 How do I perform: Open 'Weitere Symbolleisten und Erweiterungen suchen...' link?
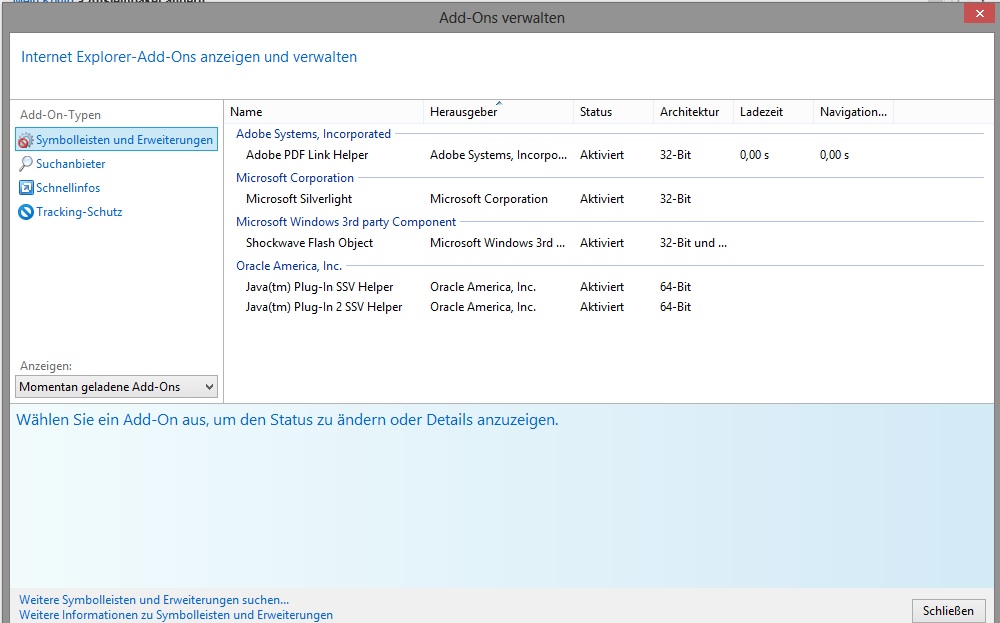click(154, 600)
